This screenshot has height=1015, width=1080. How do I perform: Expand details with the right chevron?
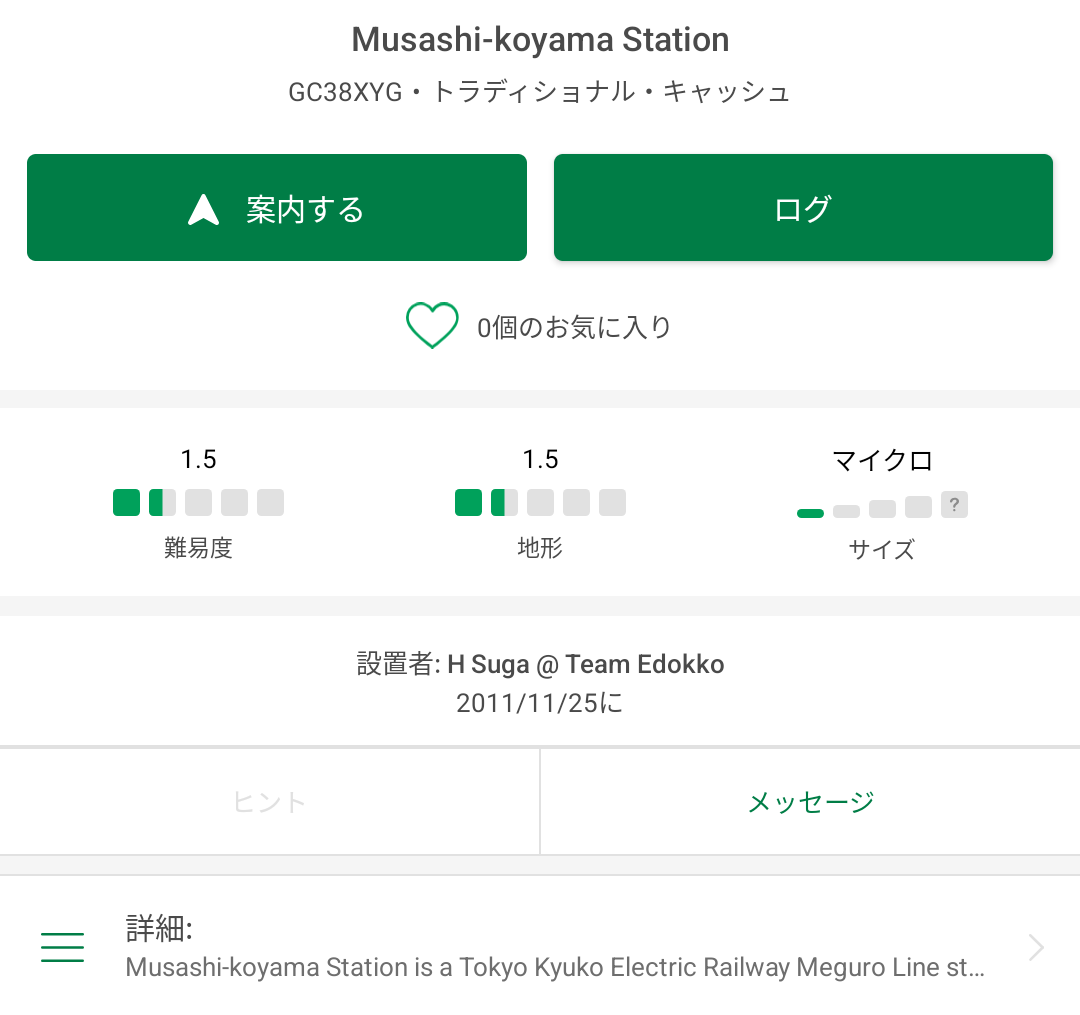click(x=1036, y=947)
